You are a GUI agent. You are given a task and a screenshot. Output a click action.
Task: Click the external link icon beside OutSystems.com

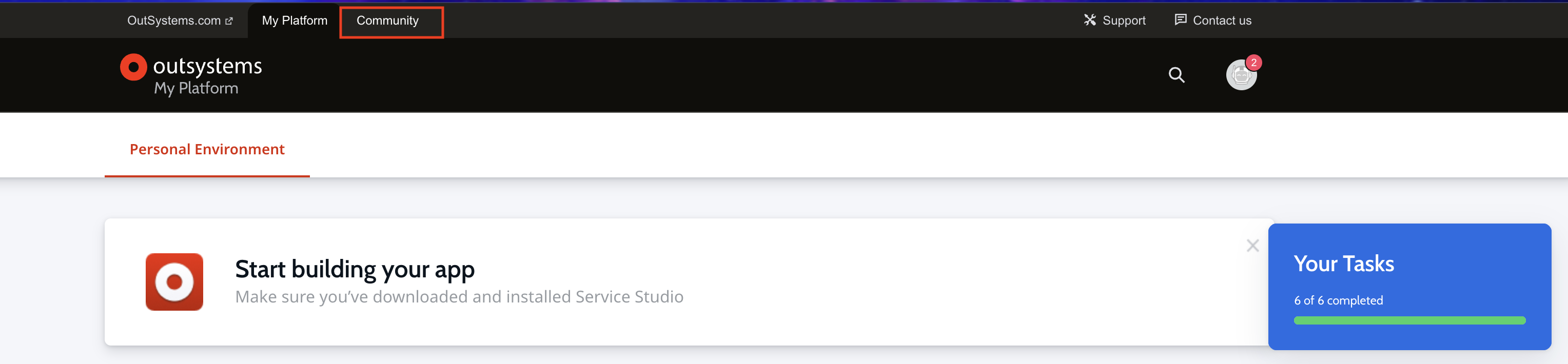click(x=229, y=19)
